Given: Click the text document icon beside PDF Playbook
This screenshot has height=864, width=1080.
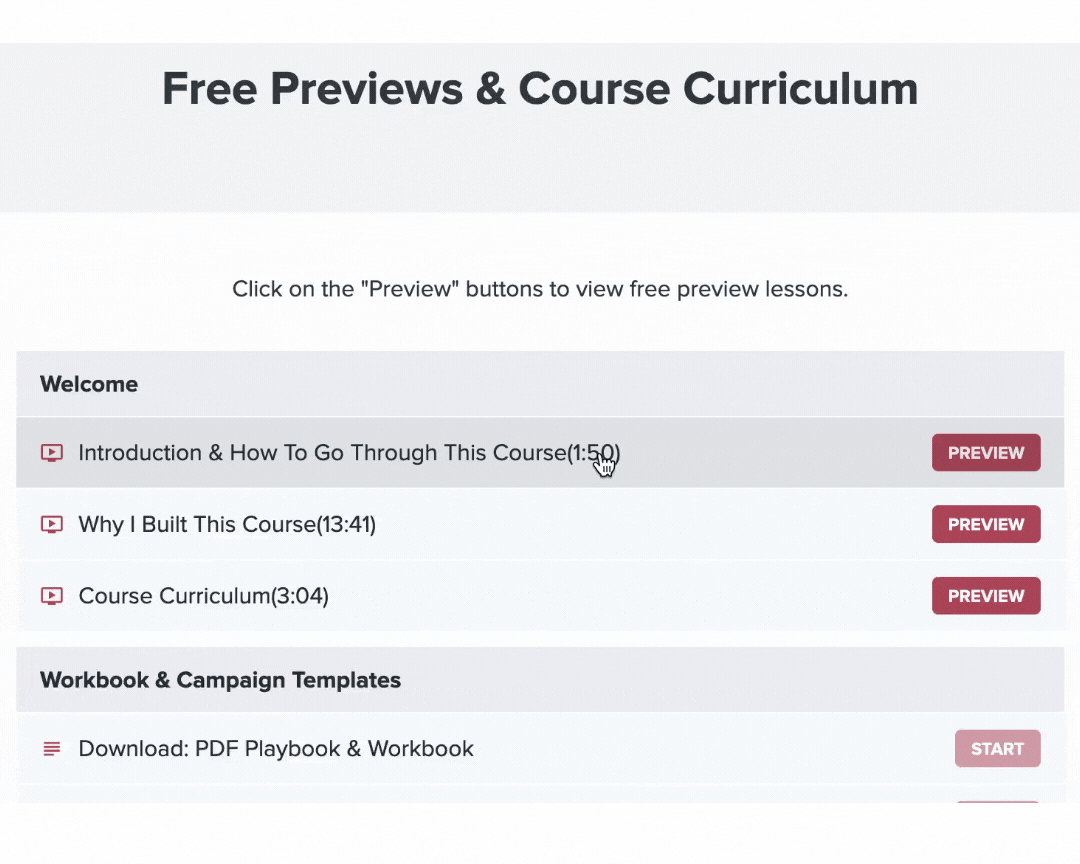Looking at the screenshot, I should coord(52,748).
